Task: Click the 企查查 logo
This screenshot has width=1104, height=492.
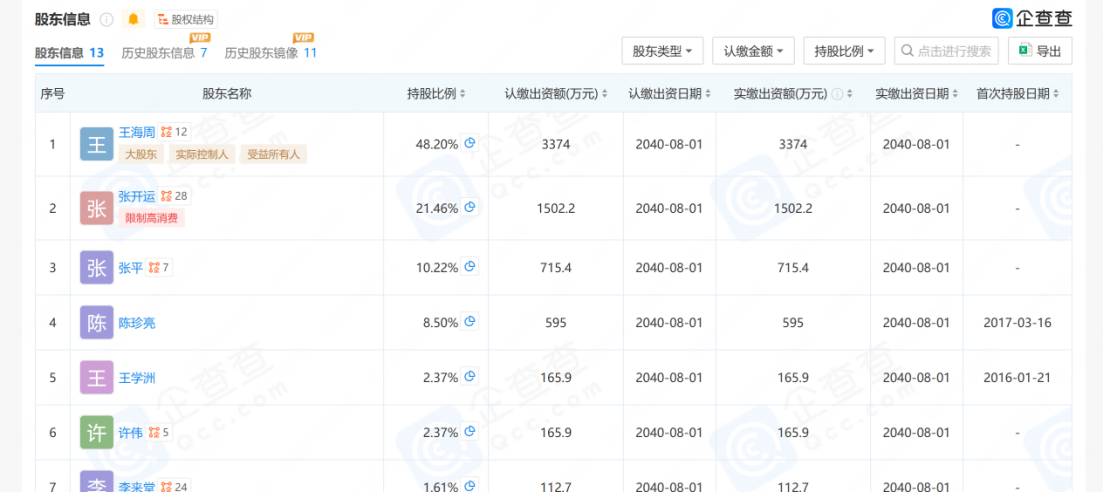Action: coord(1031,18)
